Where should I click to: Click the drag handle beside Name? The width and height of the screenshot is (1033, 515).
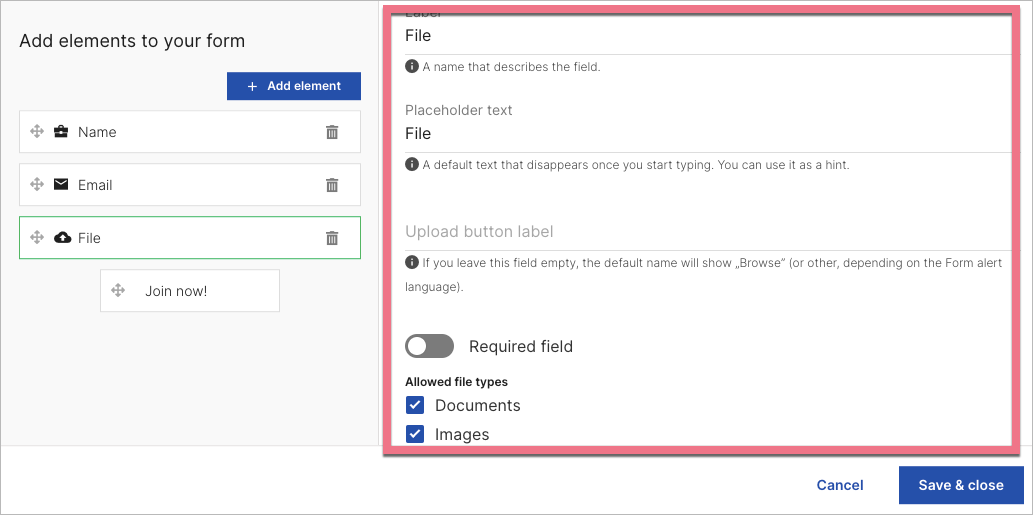click(37, 132)
